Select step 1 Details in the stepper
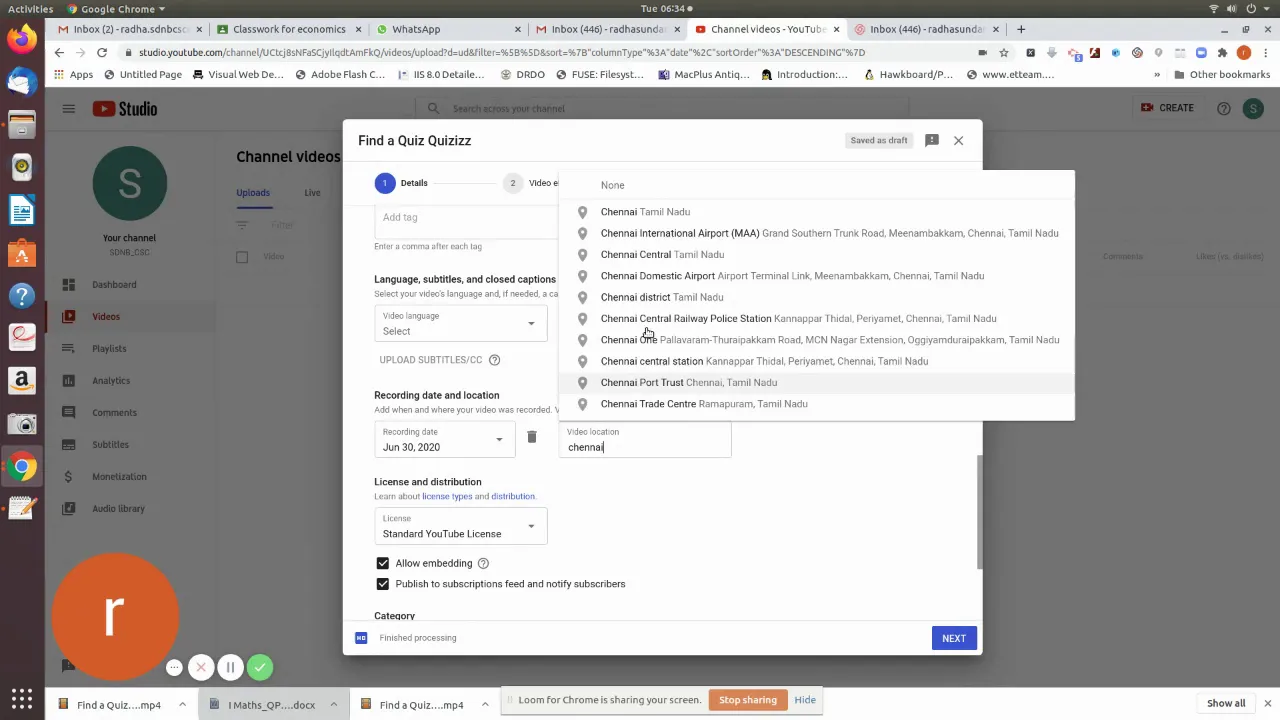 [x=401, y=183]
